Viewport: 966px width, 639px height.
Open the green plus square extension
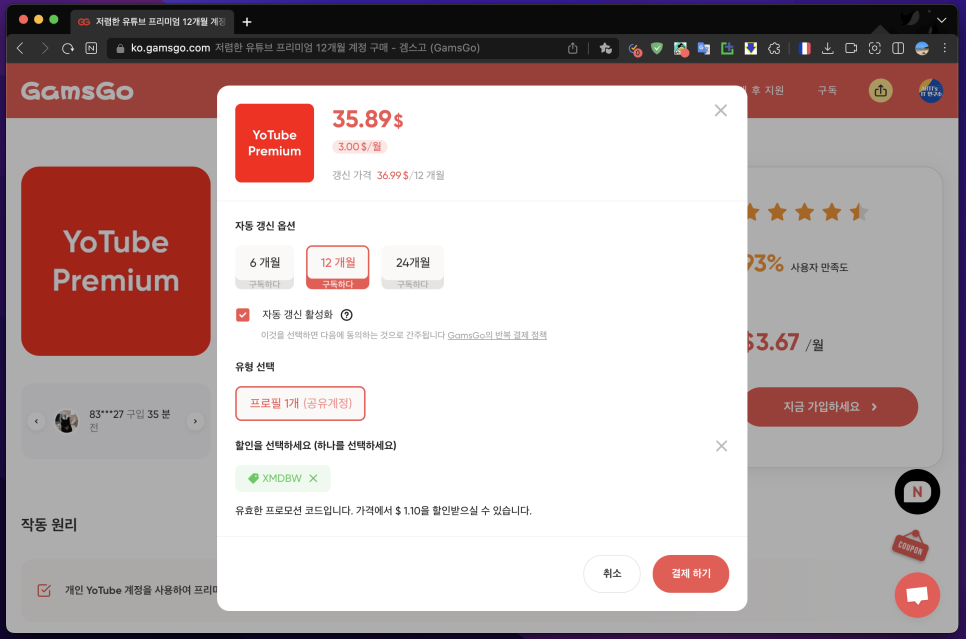point(727,48)
